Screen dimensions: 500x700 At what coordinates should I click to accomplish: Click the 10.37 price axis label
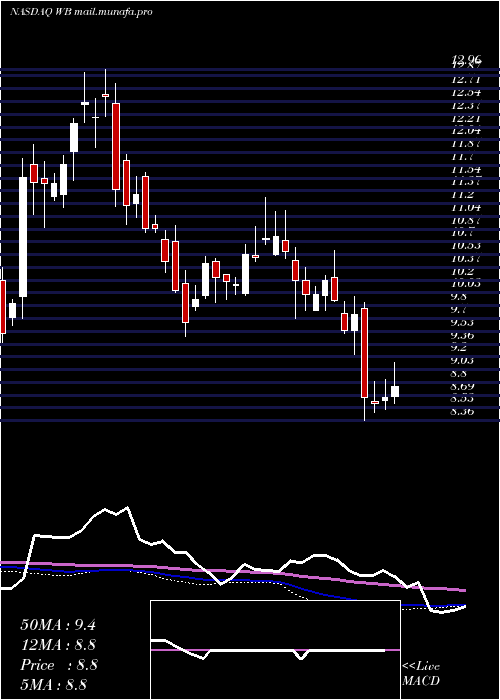click(466, 258)
